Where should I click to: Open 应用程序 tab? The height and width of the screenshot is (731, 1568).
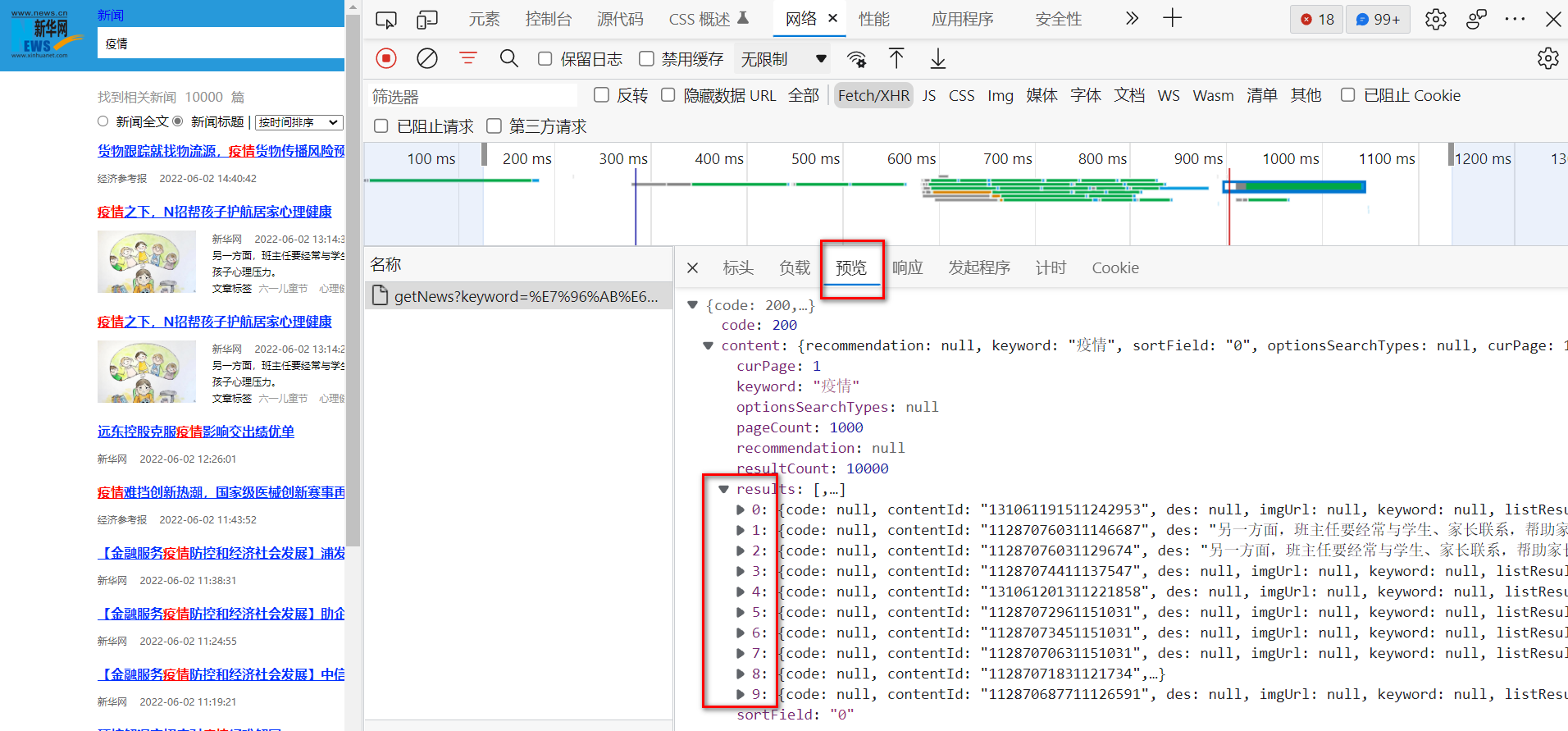coord(962,19)
